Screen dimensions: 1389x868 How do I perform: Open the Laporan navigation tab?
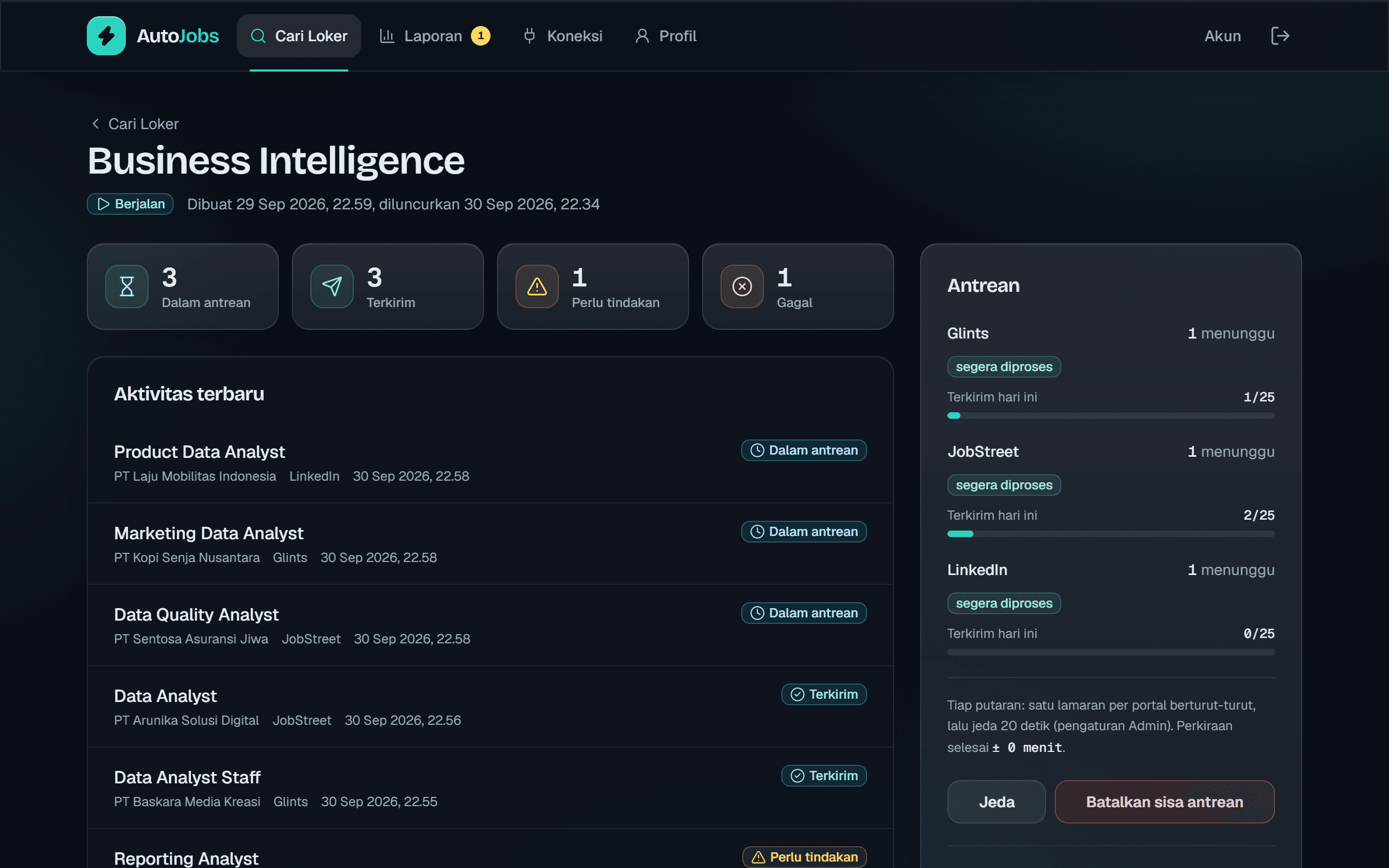point(435,36)
